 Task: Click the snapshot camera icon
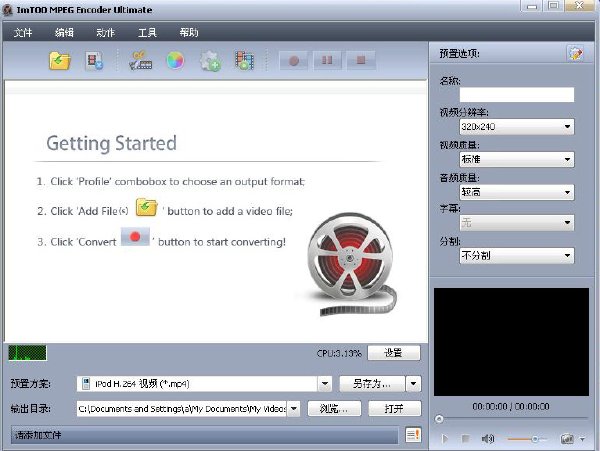coord(567,439)
